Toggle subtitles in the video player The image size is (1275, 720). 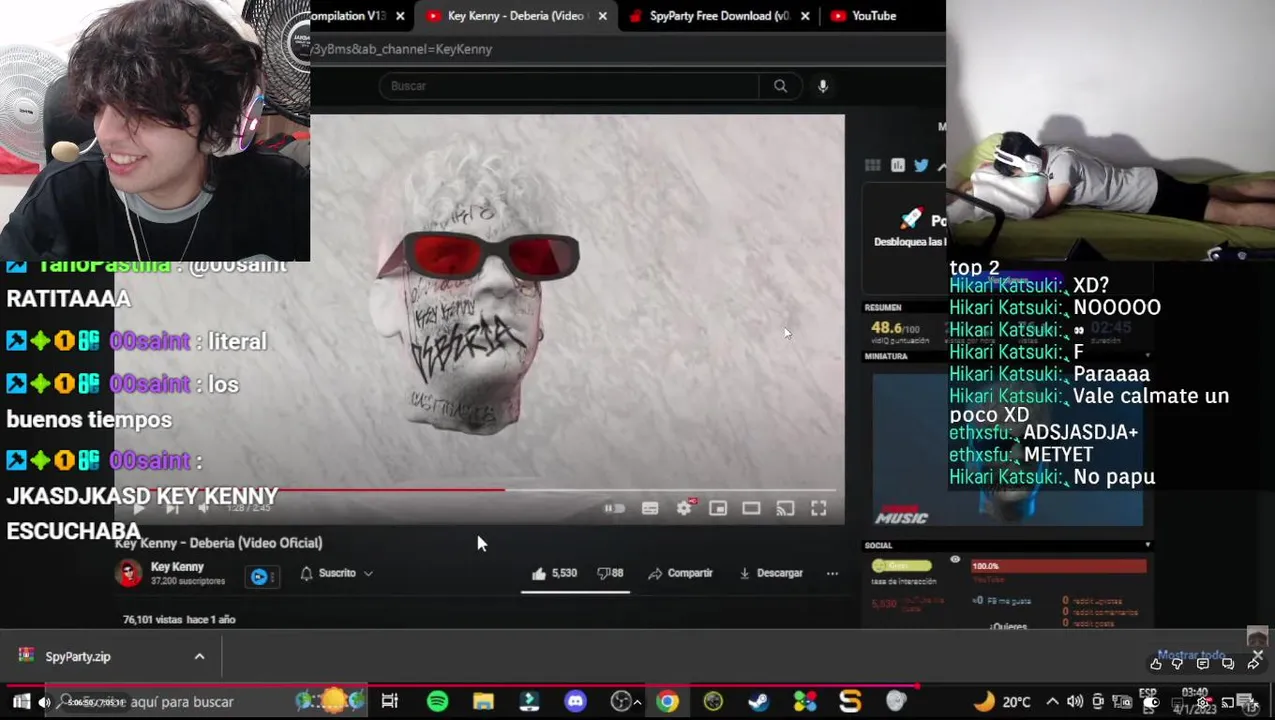(650, 508)
